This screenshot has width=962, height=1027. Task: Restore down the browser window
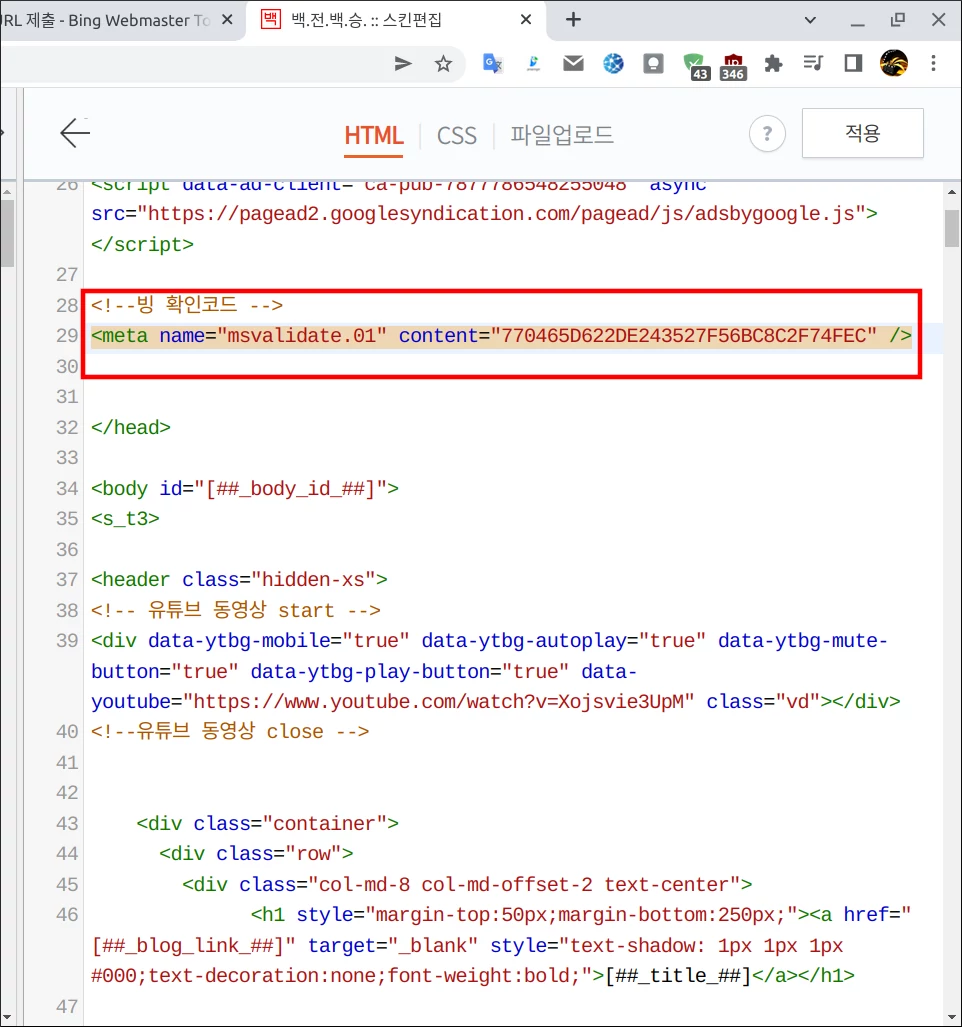click(x=898, y=20)
